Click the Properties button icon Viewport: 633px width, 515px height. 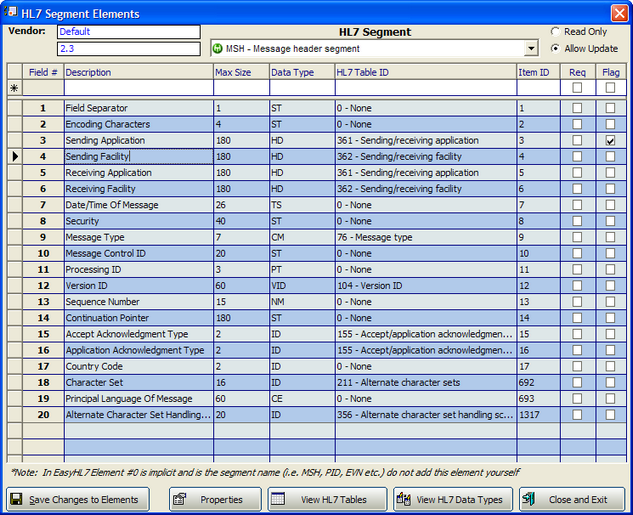(x=179, y=499)
